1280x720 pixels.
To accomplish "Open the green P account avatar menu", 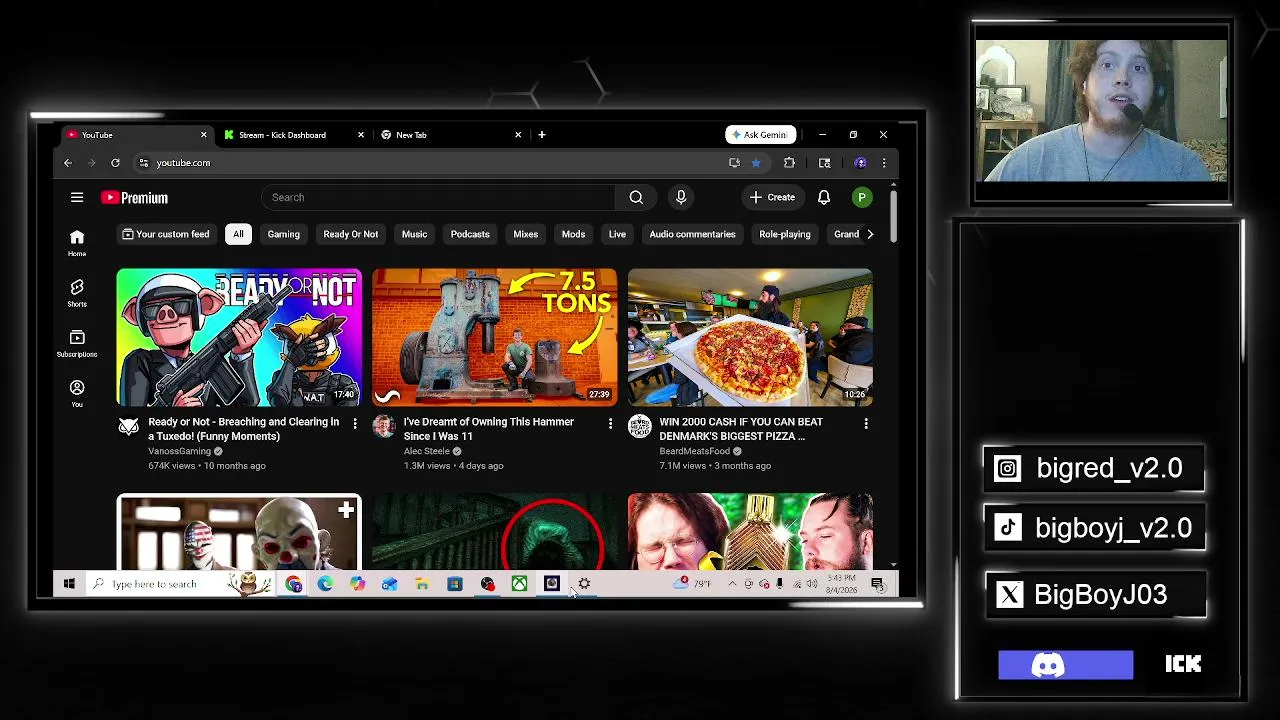I will (x=861, y=197).
